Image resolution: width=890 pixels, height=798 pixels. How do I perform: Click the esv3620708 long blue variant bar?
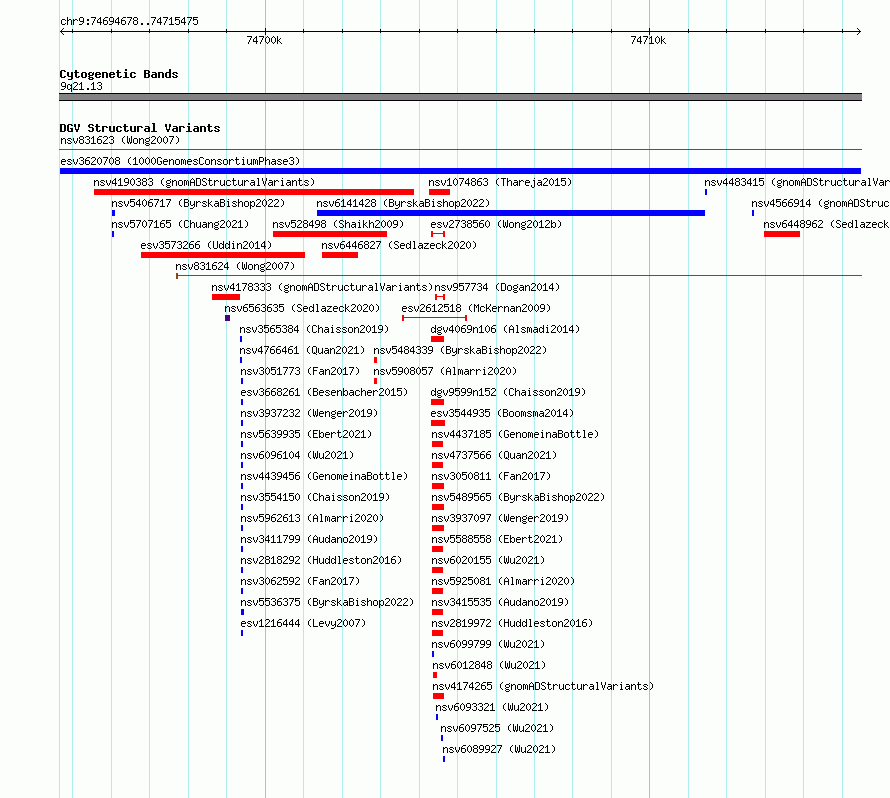pyautogui.click(x=460, y=171)
